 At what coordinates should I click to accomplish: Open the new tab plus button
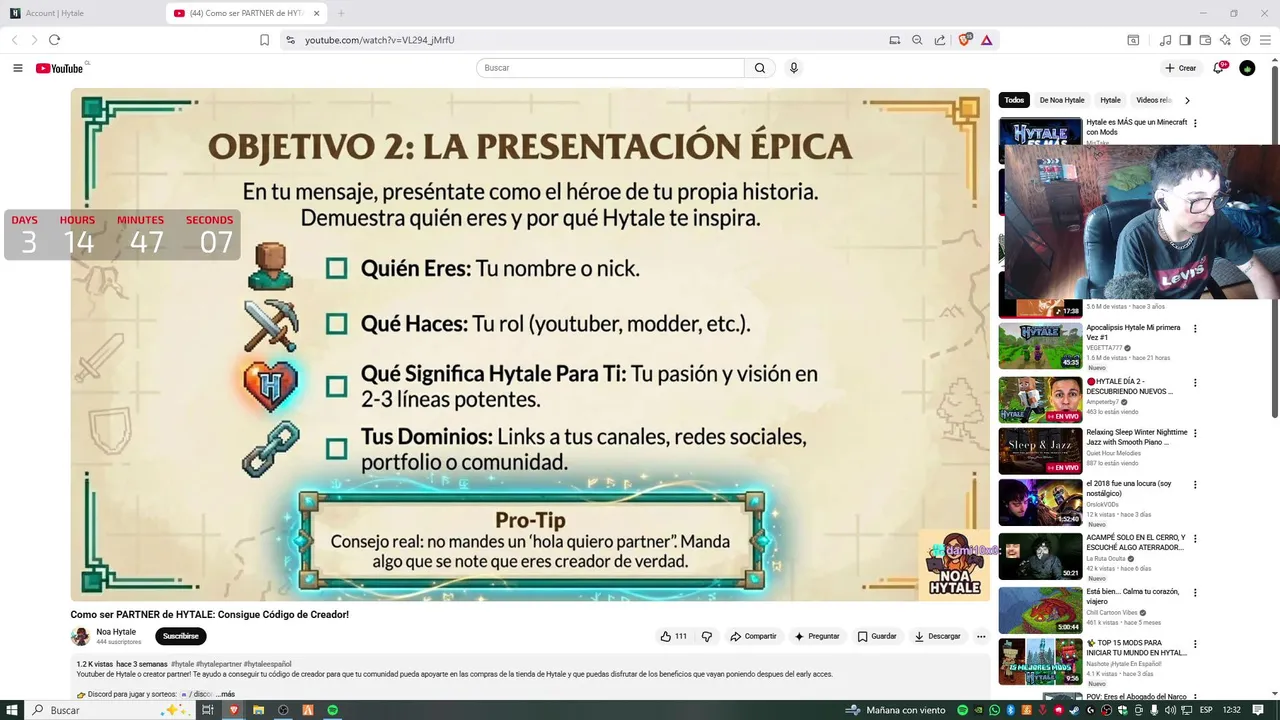click(x=341, y=13)
